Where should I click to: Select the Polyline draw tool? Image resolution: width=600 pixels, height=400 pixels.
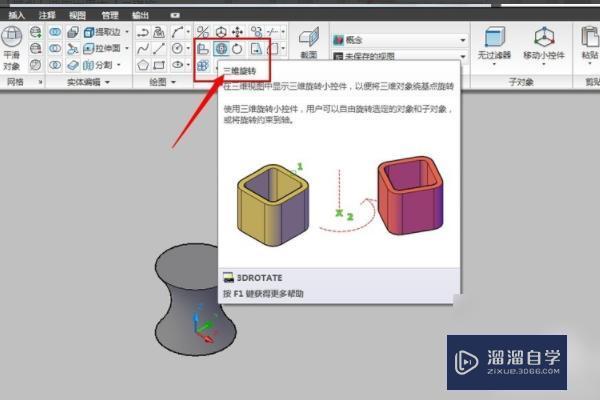(143, 32)
